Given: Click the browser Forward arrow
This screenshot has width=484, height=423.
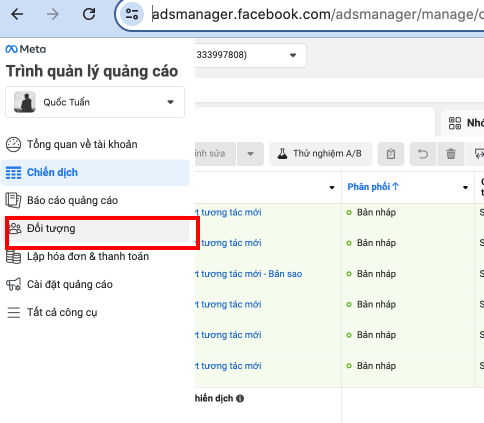Looking at the screenshot, I should tap(53, 14).
